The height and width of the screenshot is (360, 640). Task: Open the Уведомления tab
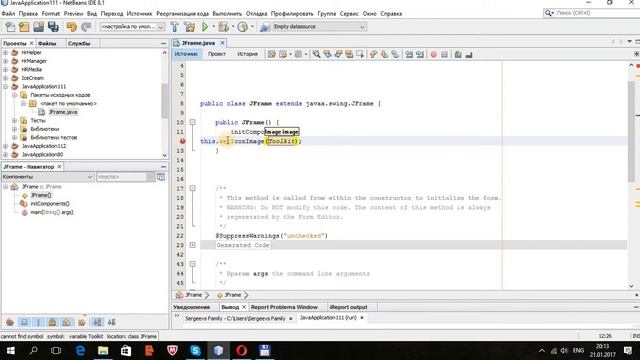(191, 307)
